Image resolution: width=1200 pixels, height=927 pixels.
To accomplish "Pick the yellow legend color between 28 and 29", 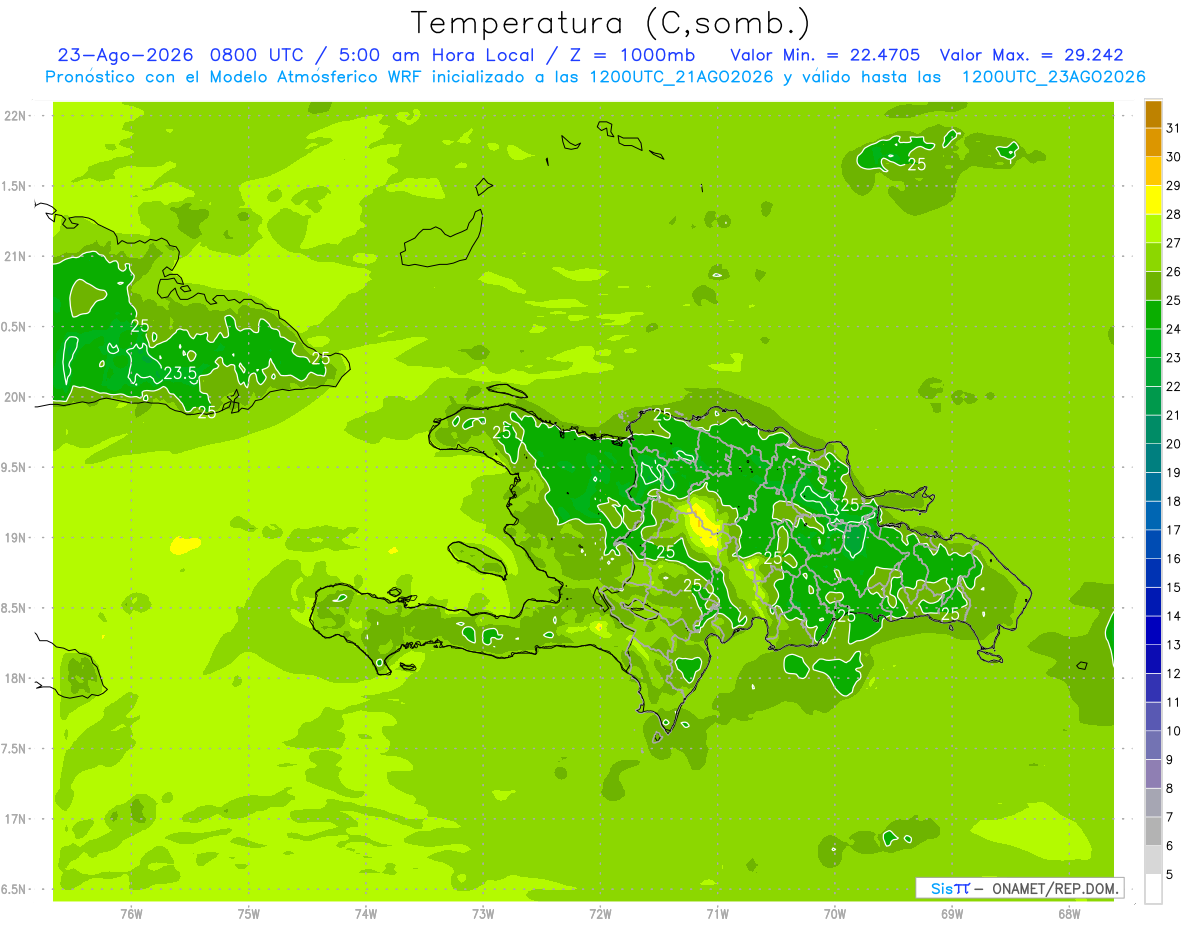I will point(1154,200).
